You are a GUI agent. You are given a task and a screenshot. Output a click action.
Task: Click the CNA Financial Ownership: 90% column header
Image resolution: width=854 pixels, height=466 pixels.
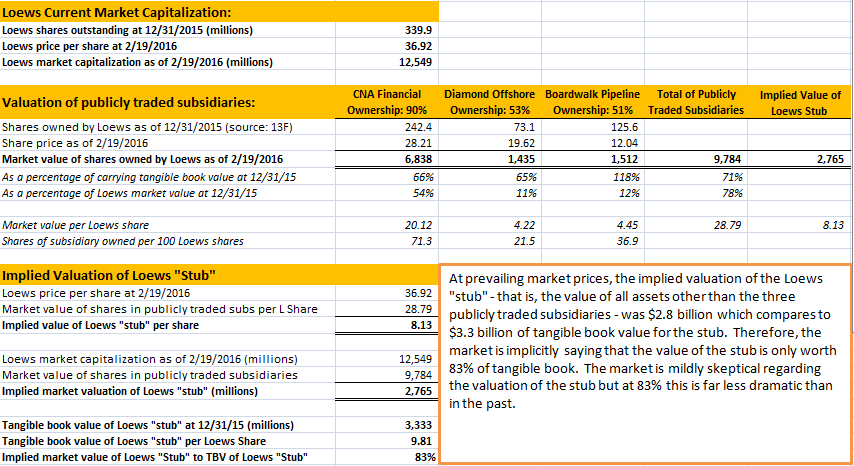(387, 102)
